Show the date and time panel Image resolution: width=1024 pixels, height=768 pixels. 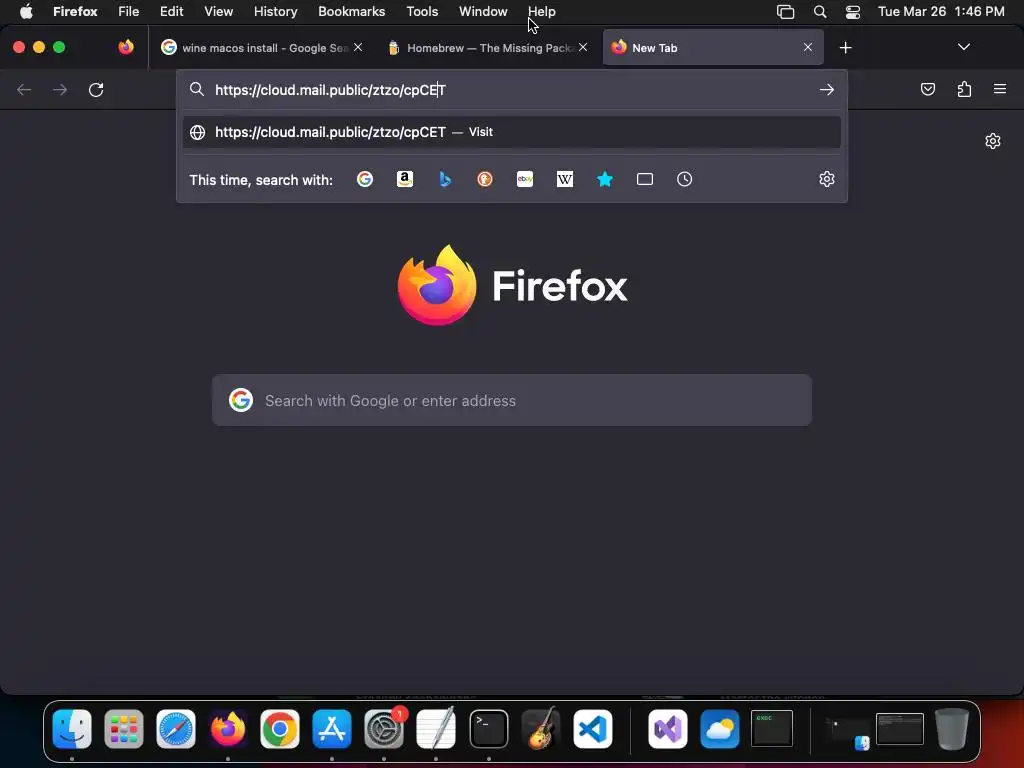[941, 11]
